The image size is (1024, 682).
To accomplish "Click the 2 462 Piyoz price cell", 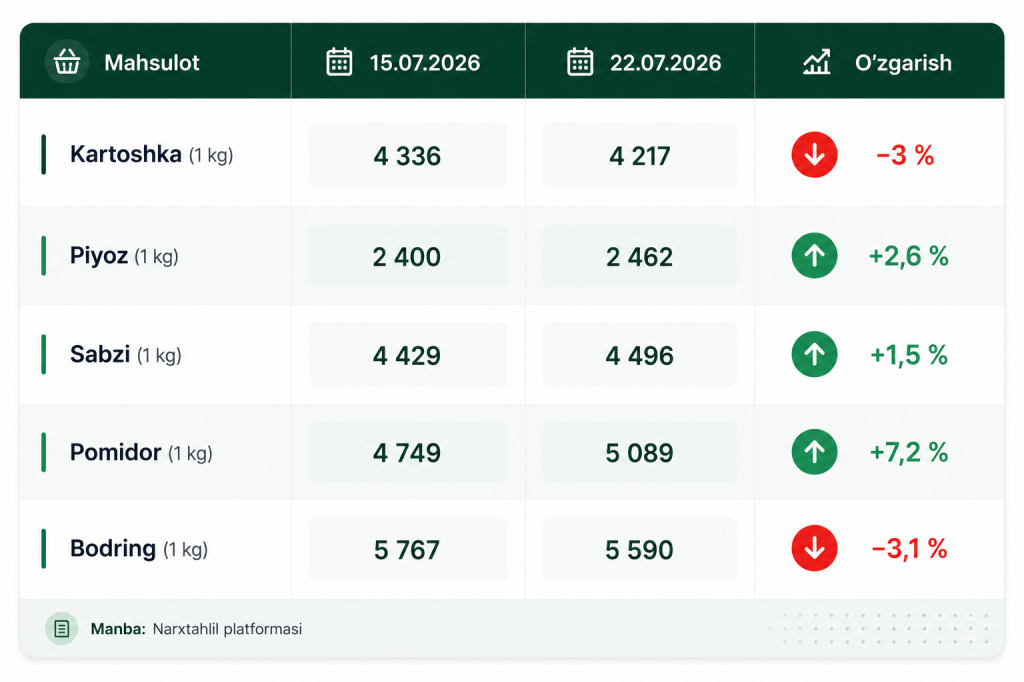I will 639,256.
